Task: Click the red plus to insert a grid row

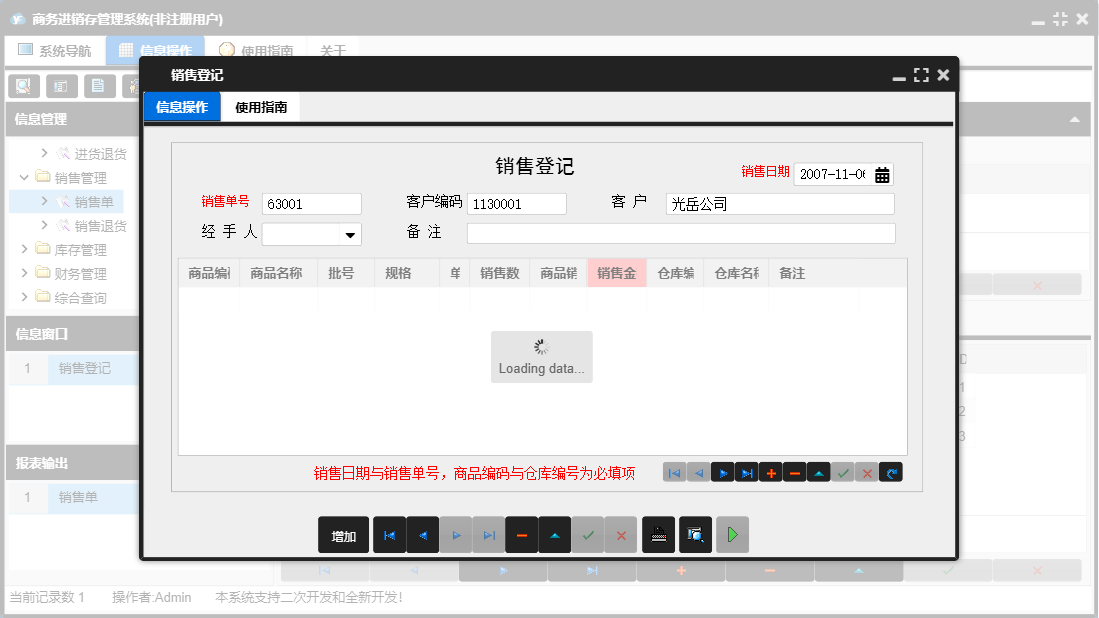Action: pyautogui.click(x=770, y=472)
